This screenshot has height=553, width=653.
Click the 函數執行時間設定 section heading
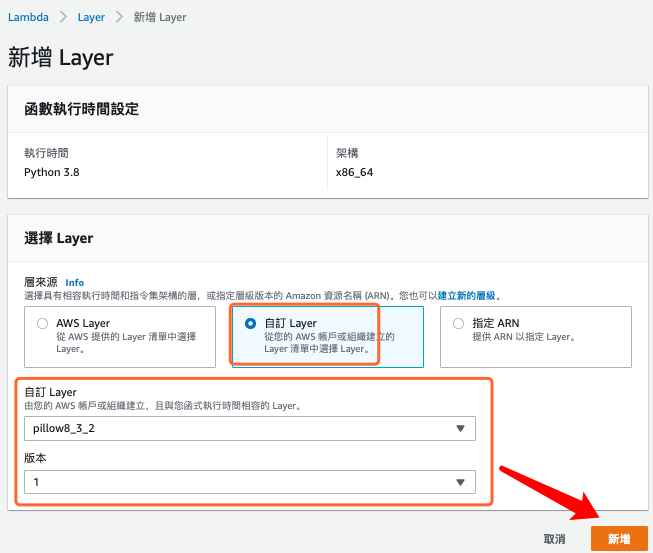click(x=82, y=109)
